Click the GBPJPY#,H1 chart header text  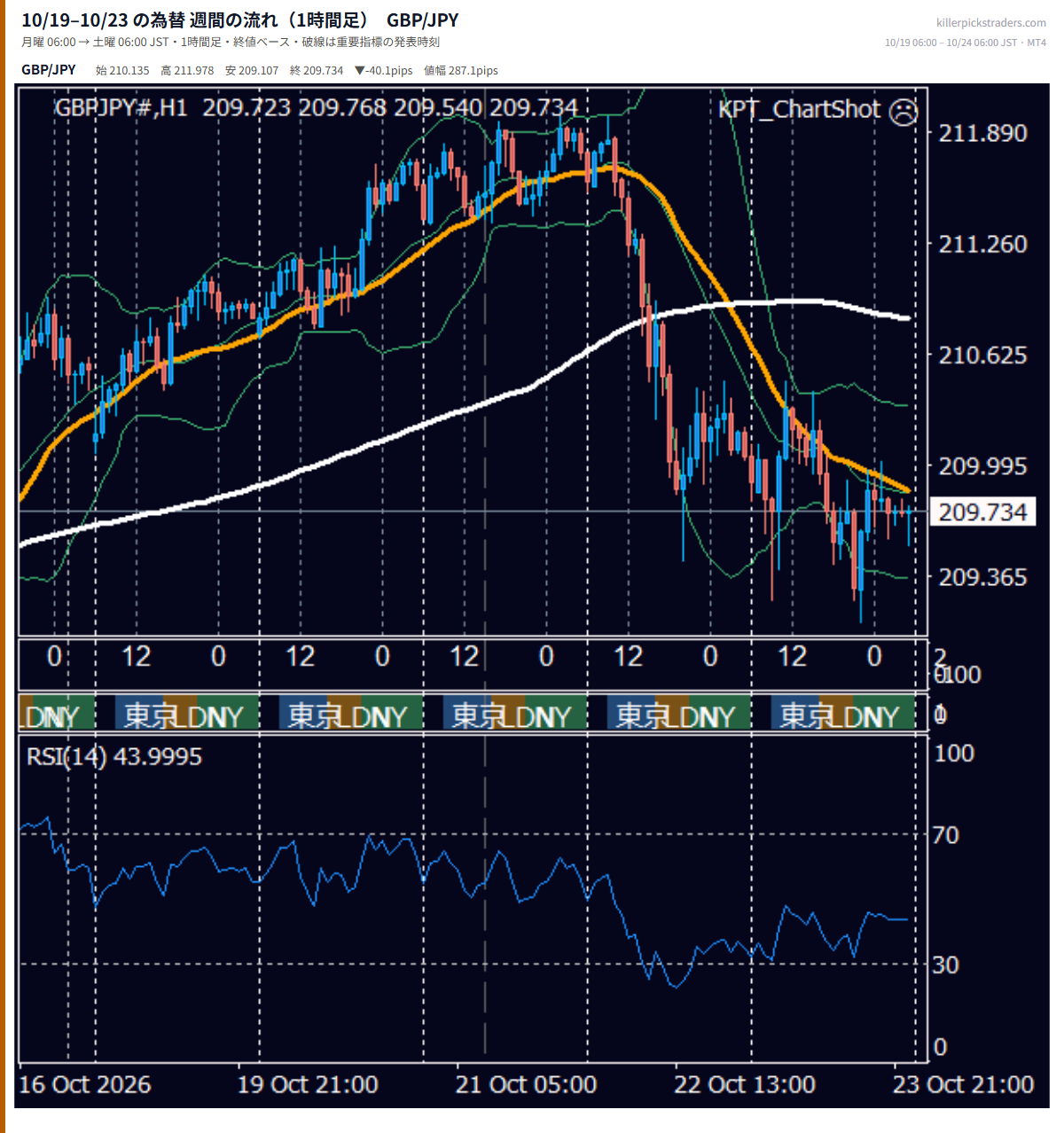click(x=121, y=108)
